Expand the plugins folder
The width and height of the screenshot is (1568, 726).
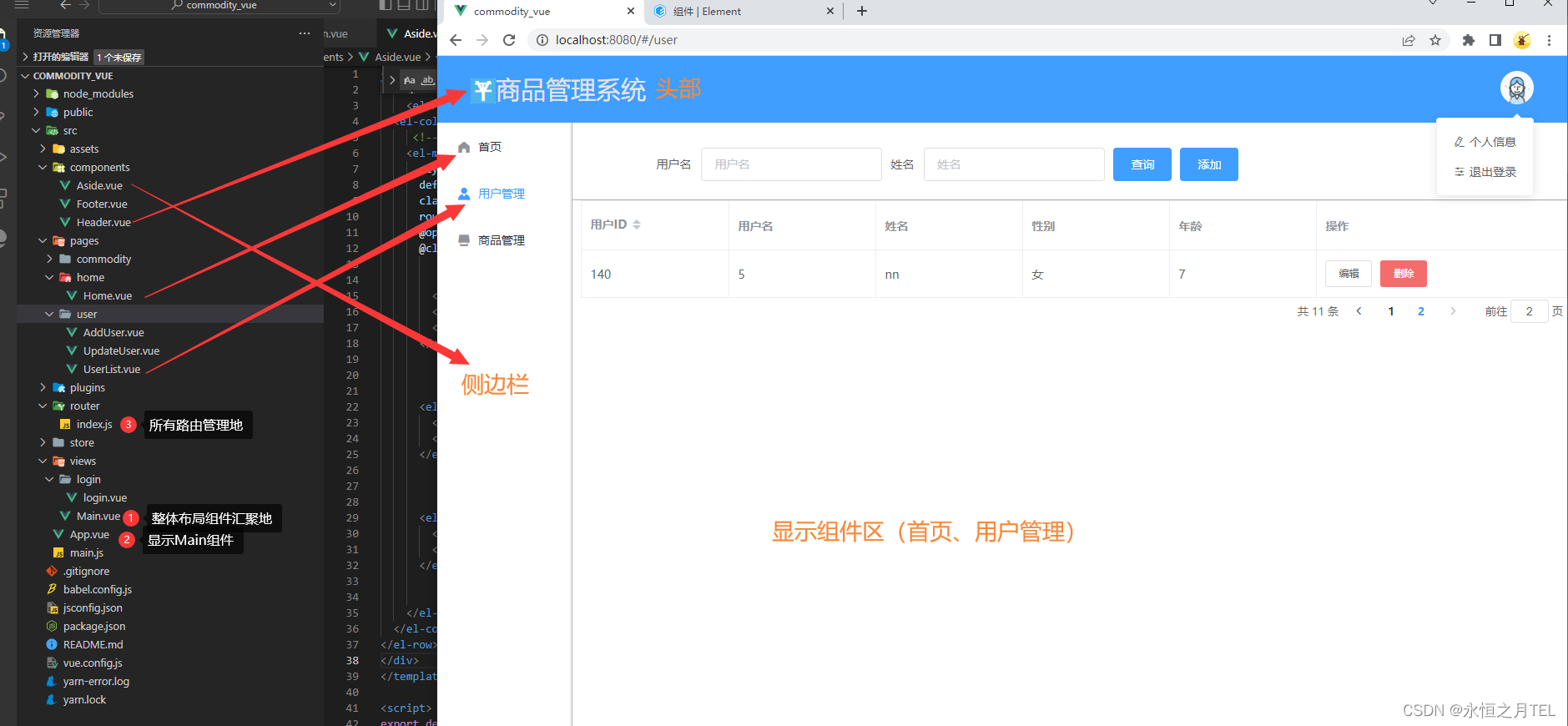[x=43, y=387]
